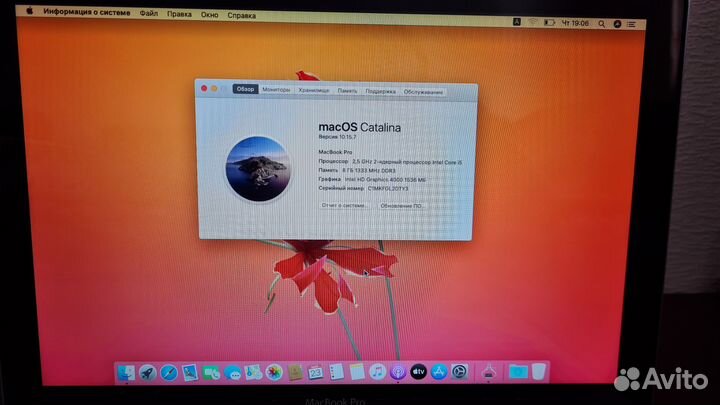Open the Trash in the Dock
Screen dimensions: 720x405
(539, 371)
